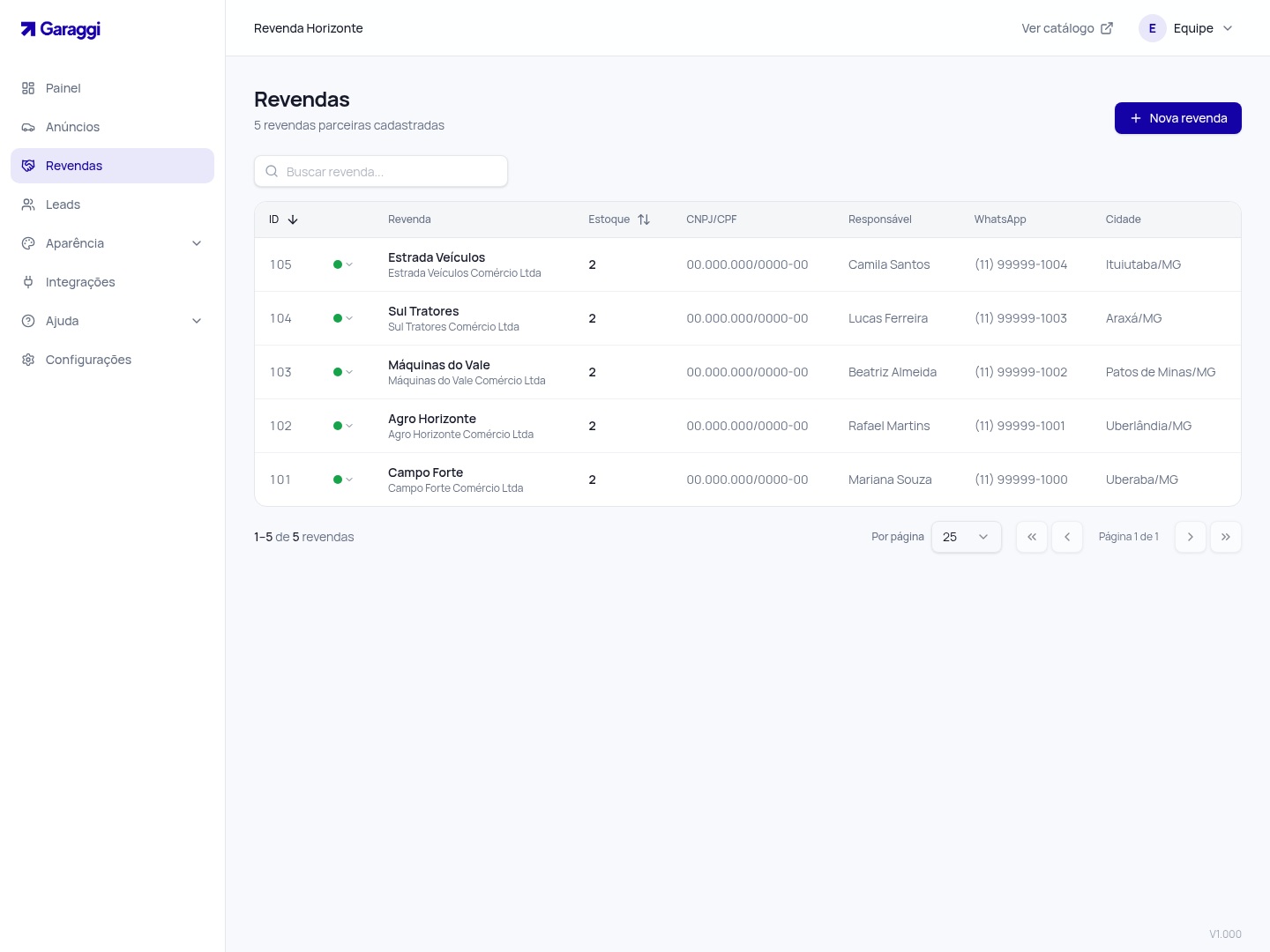Open status dropdown for Máquinas do Vale
1270x952 pixels.
coord(343,372)
